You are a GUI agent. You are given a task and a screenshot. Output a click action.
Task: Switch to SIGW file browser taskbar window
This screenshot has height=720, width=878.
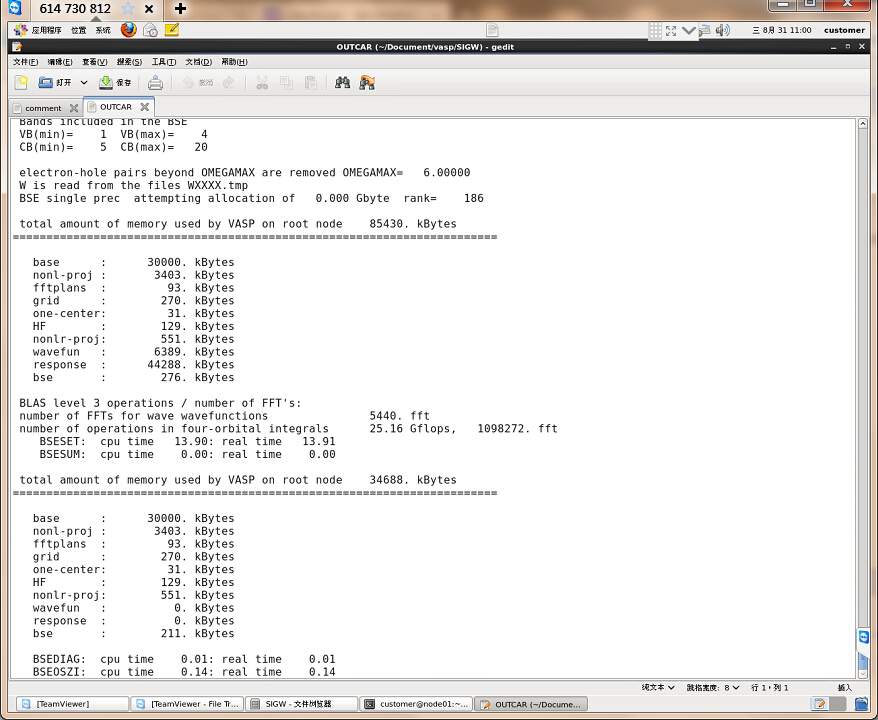302,704
